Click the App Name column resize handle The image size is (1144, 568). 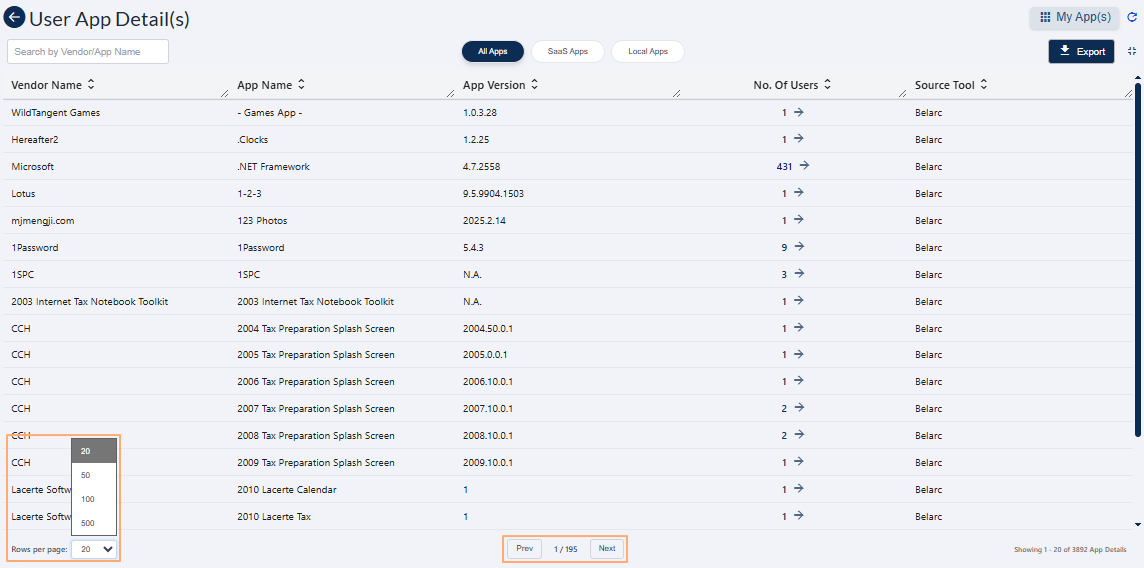(x=450, y=93)
